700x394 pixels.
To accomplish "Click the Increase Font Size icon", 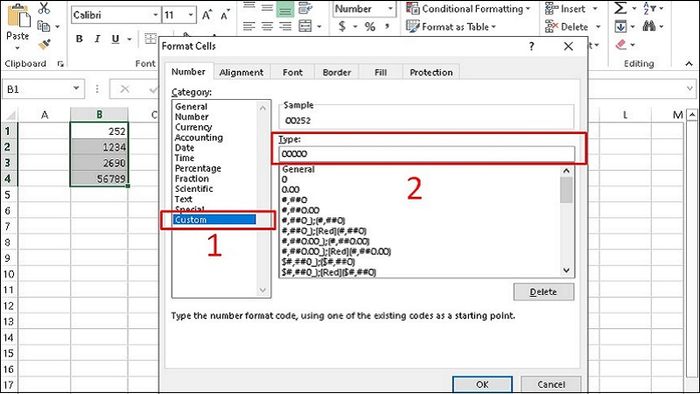I will [207, 15].
